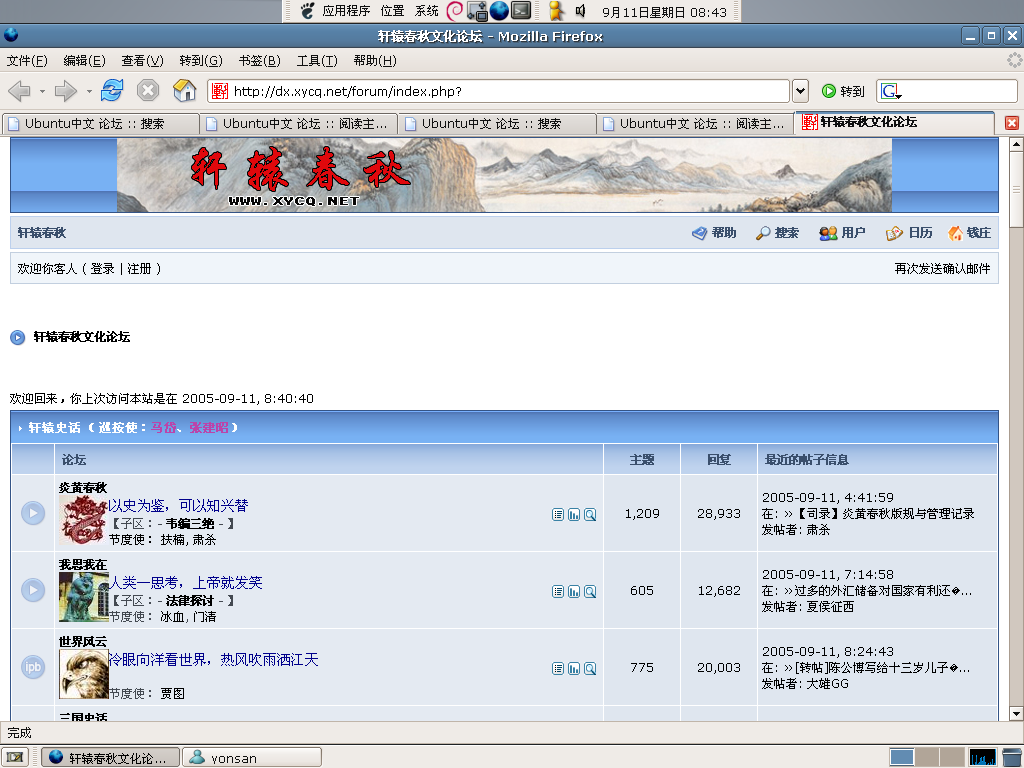
Task: Click the Stop loading icon
Action: [148, 90]
